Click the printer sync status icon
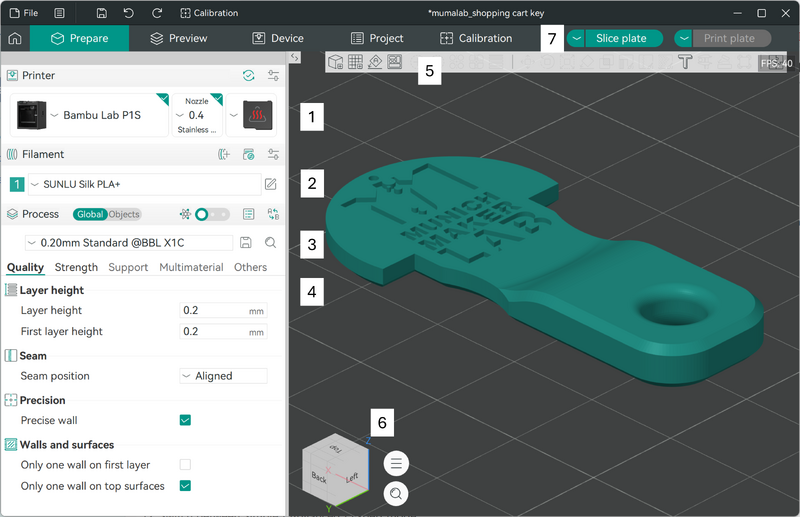This screenshot has height=517, width=800. coord(248,76)
